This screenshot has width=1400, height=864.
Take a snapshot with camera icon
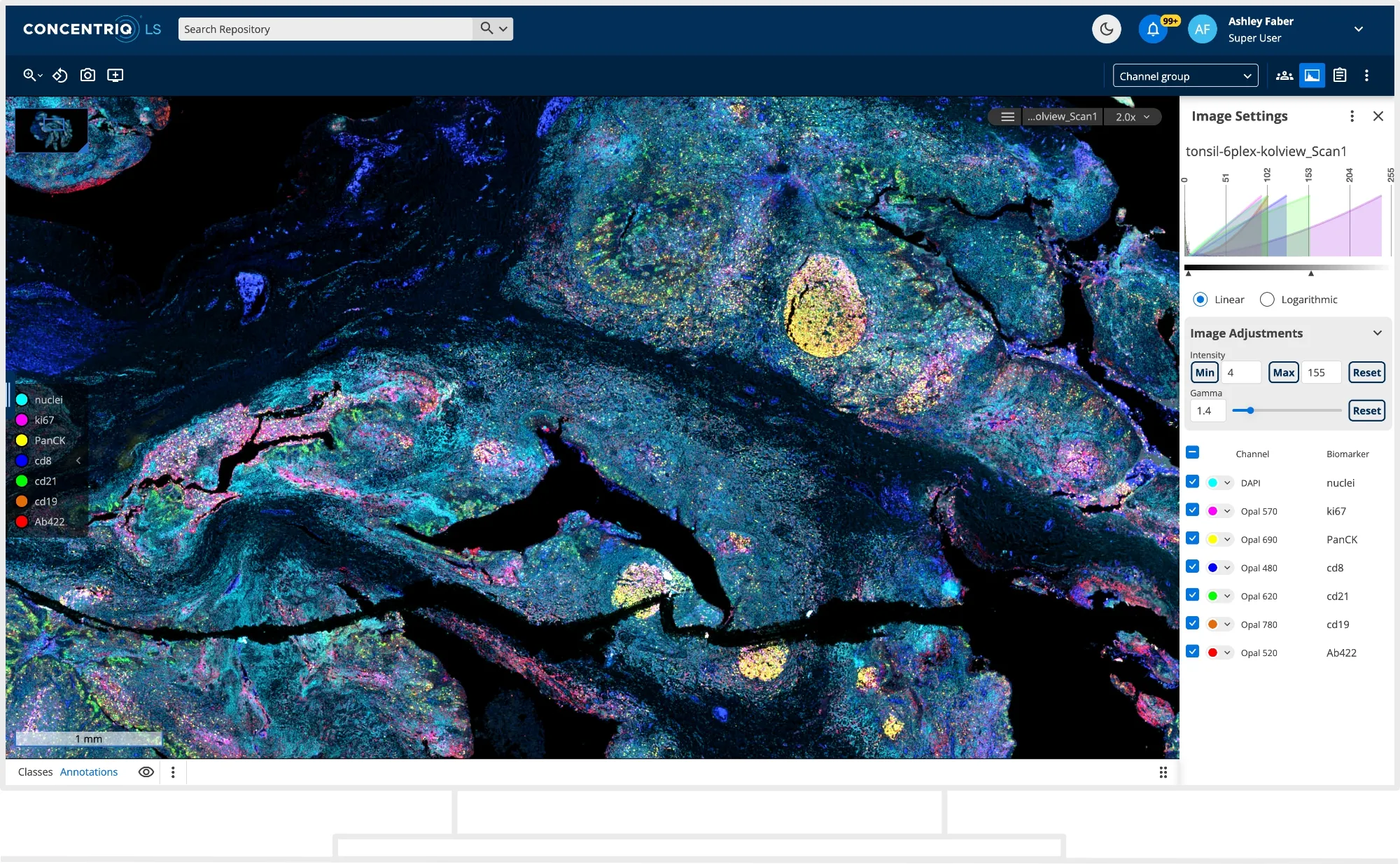tap(87, 75)
